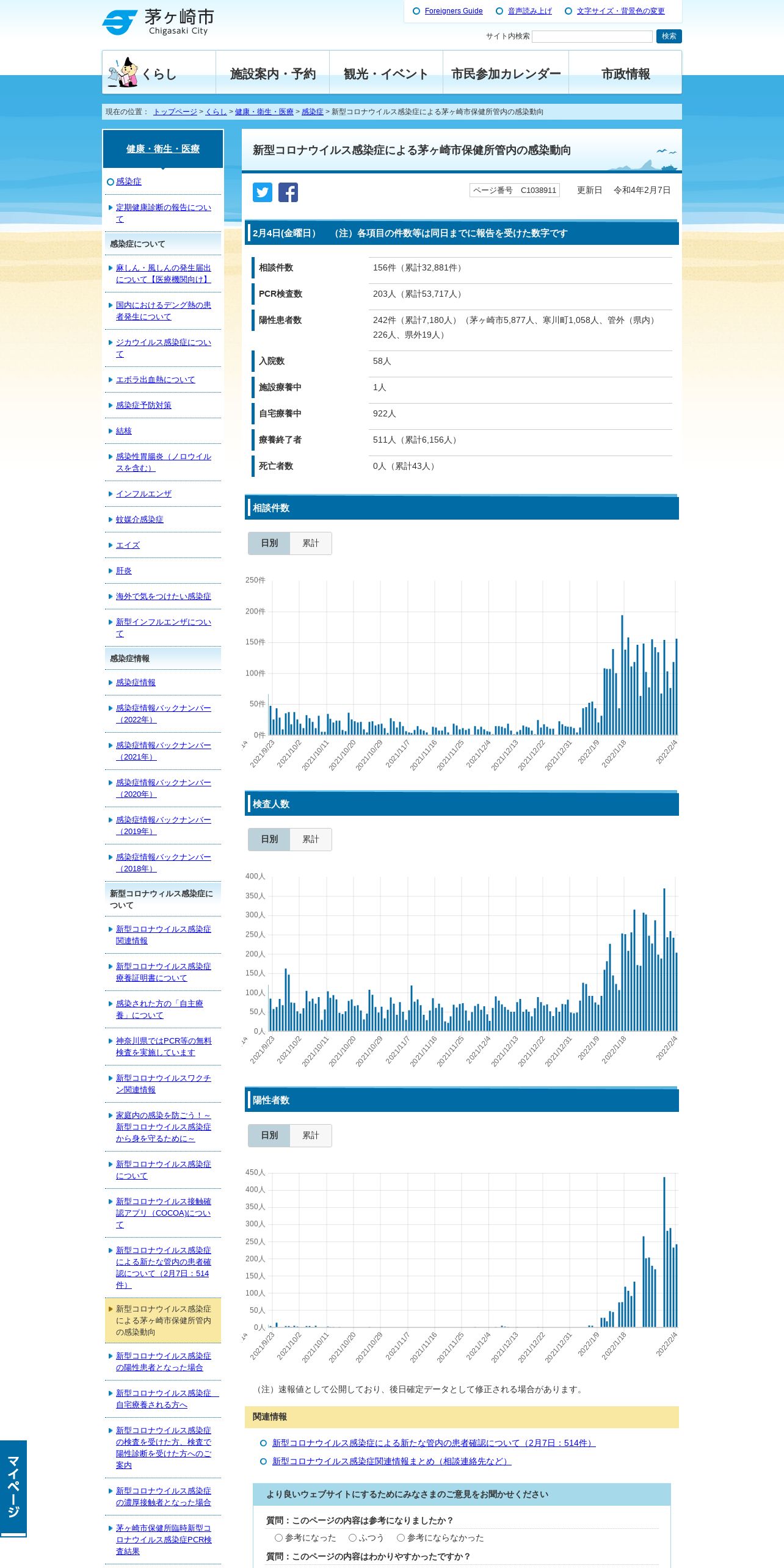Select ふつう radio button for 参考 question
The width and height of the screenshot is (784, 1568).
click(352, 1537)
